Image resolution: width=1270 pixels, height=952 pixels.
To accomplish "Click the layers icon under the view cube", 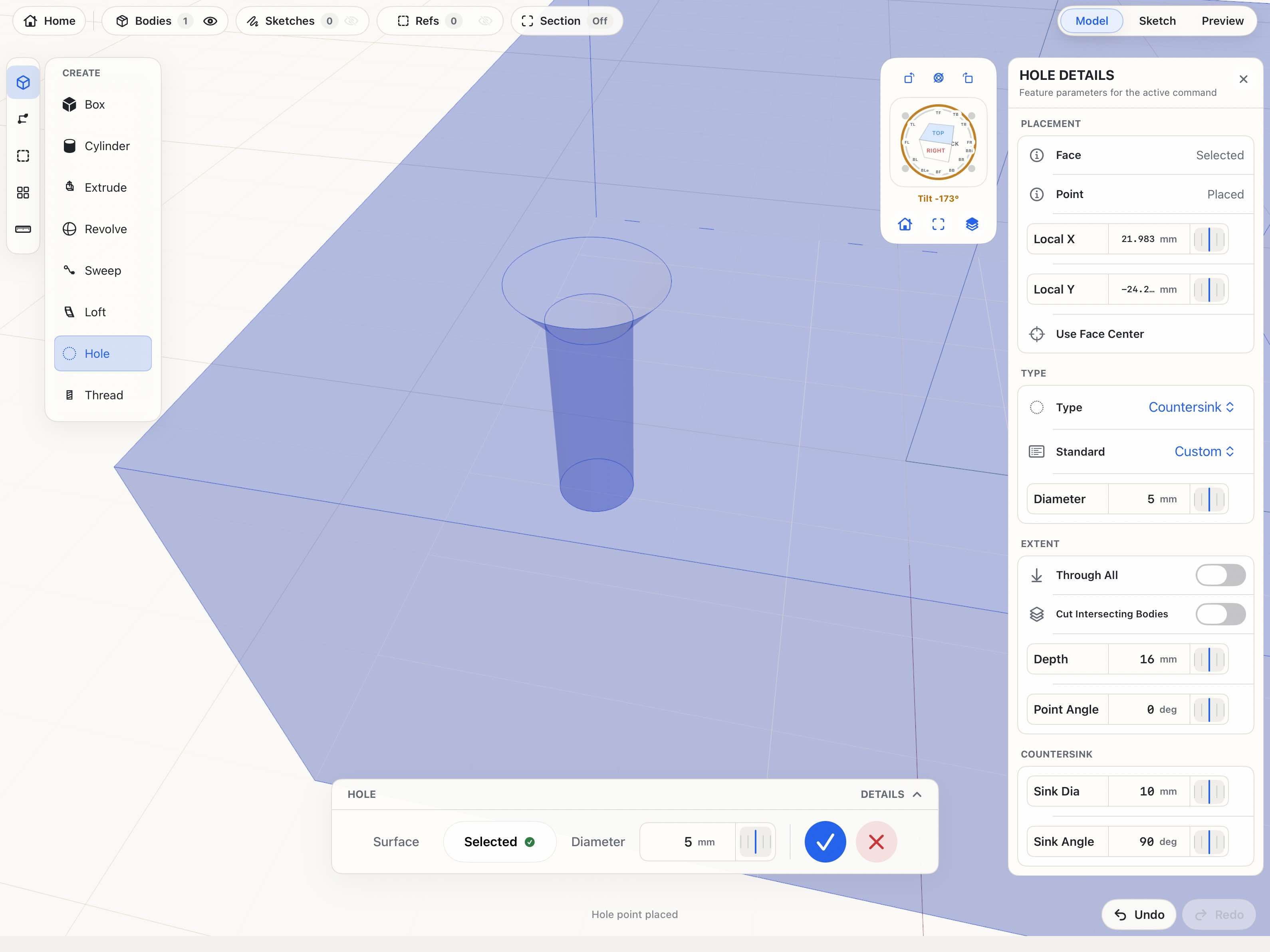I will (x=972, y=224).
